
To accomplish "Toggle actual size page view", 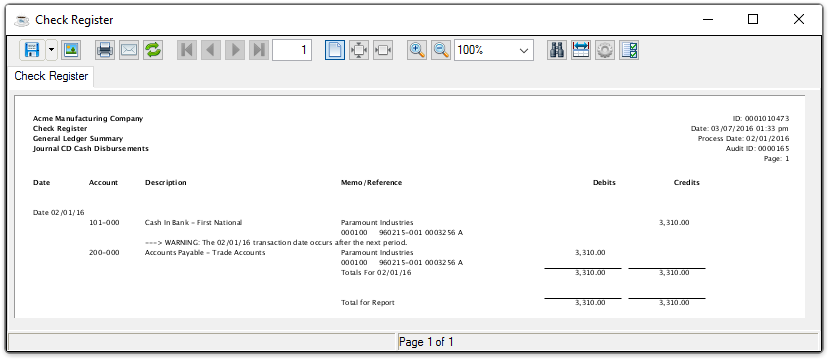I will [x=335, y=50].
